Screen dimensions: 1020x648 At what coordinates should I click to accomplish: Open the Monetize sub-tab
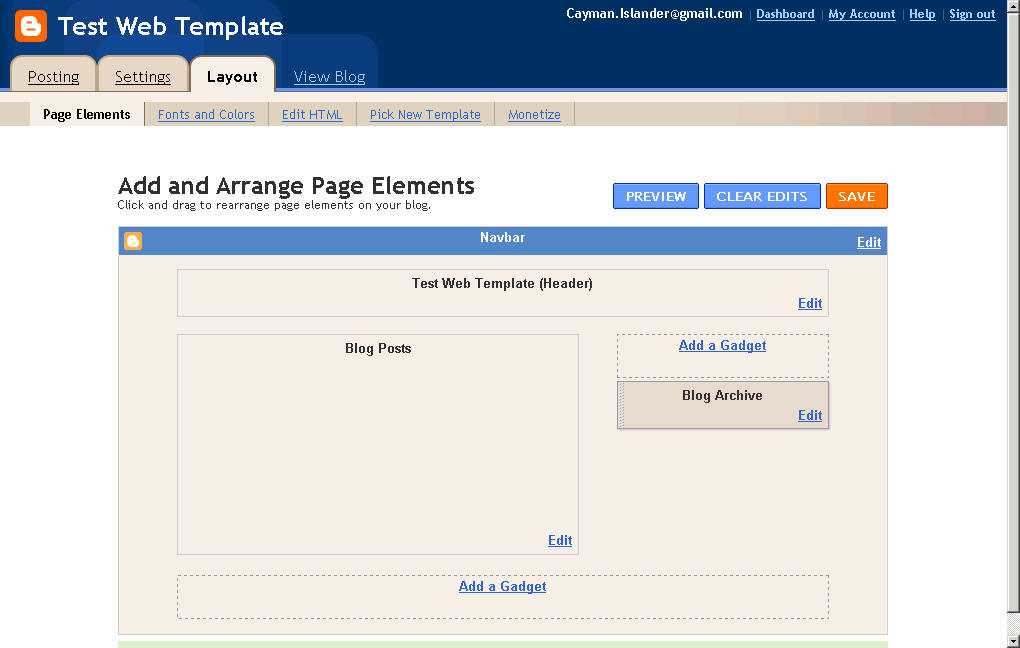[534, 115]
